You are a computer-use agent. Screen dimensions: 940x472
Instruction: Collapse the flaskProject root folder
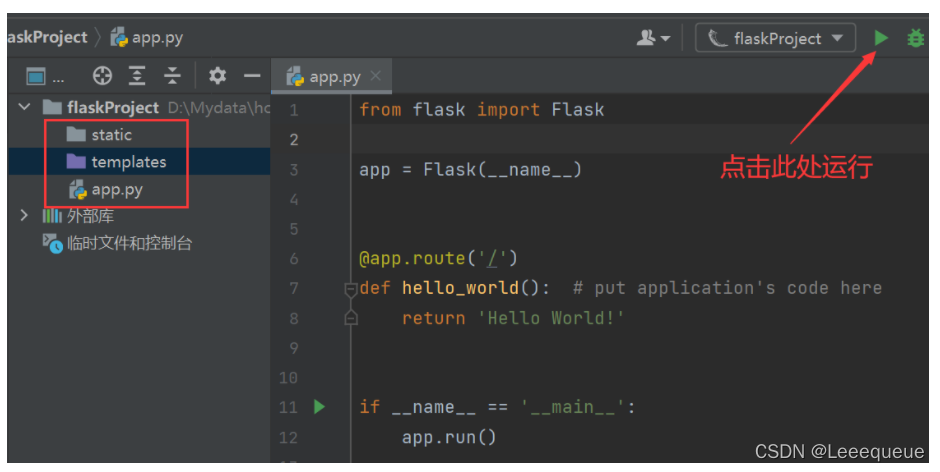(24, 107)
